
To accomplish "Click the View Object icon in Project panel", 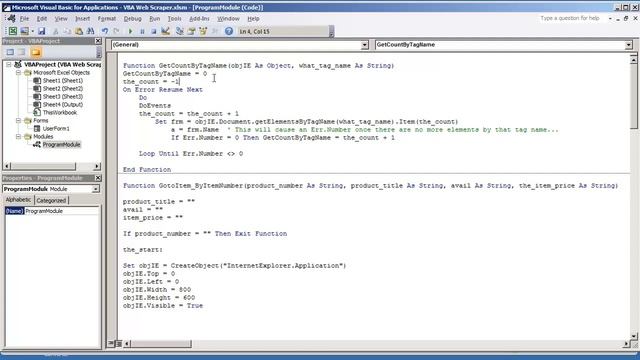I will (x=22, y=52).
